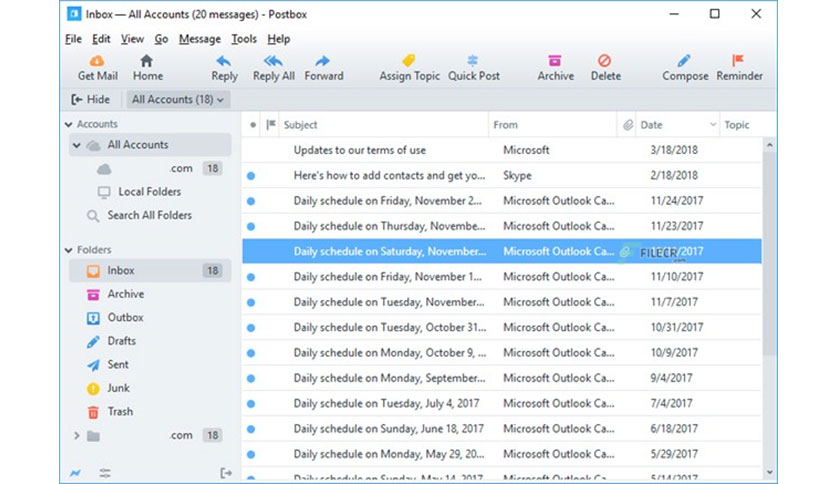Archive the selected message via toolbar
This screenshot has width=836, height=484.
[556, 68]
